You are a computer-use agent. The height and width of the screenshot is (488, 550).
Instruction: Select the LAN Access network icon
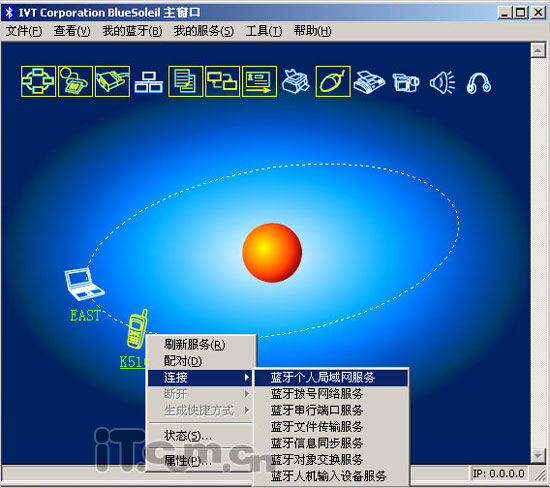tap(149, 82)
